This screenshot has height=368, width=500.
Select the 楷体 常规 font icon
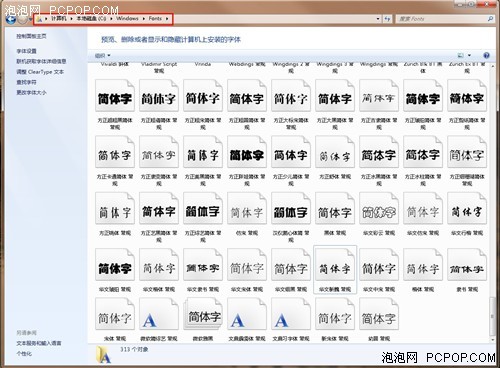[x=423, y=264]
